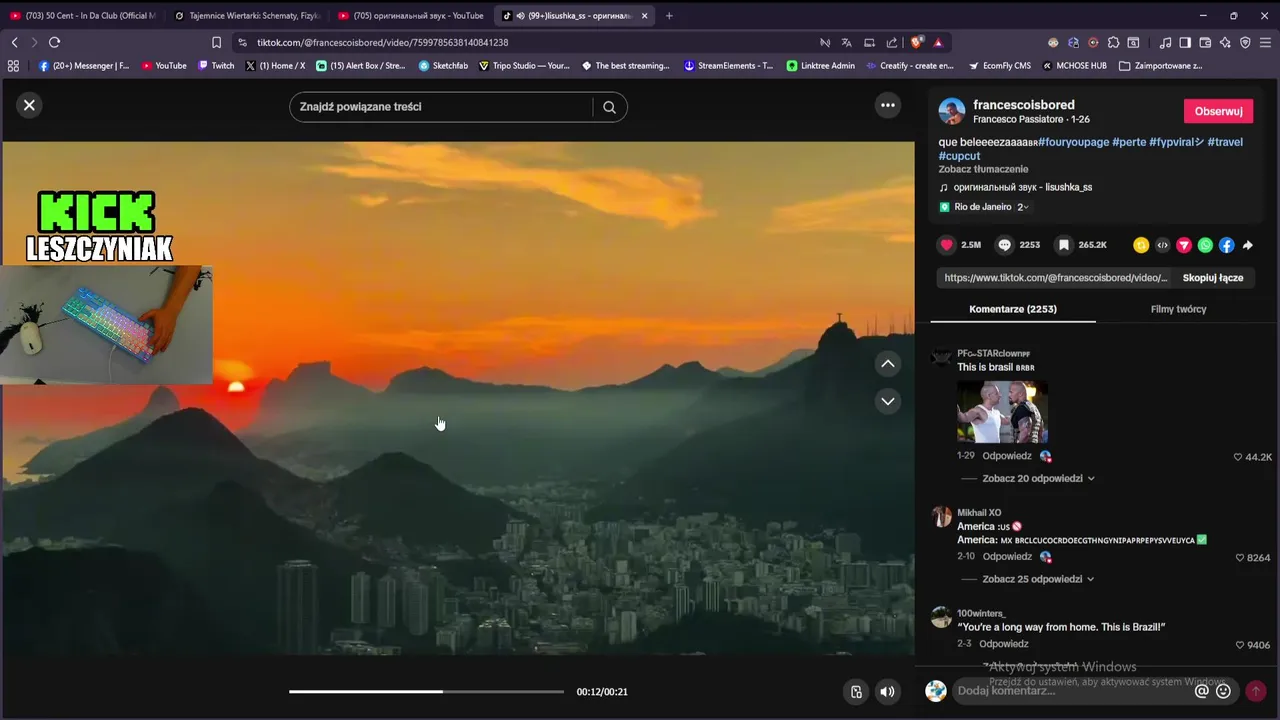Share the video to Facebook
The image size is (1280, 720).
click(1226, 245)
